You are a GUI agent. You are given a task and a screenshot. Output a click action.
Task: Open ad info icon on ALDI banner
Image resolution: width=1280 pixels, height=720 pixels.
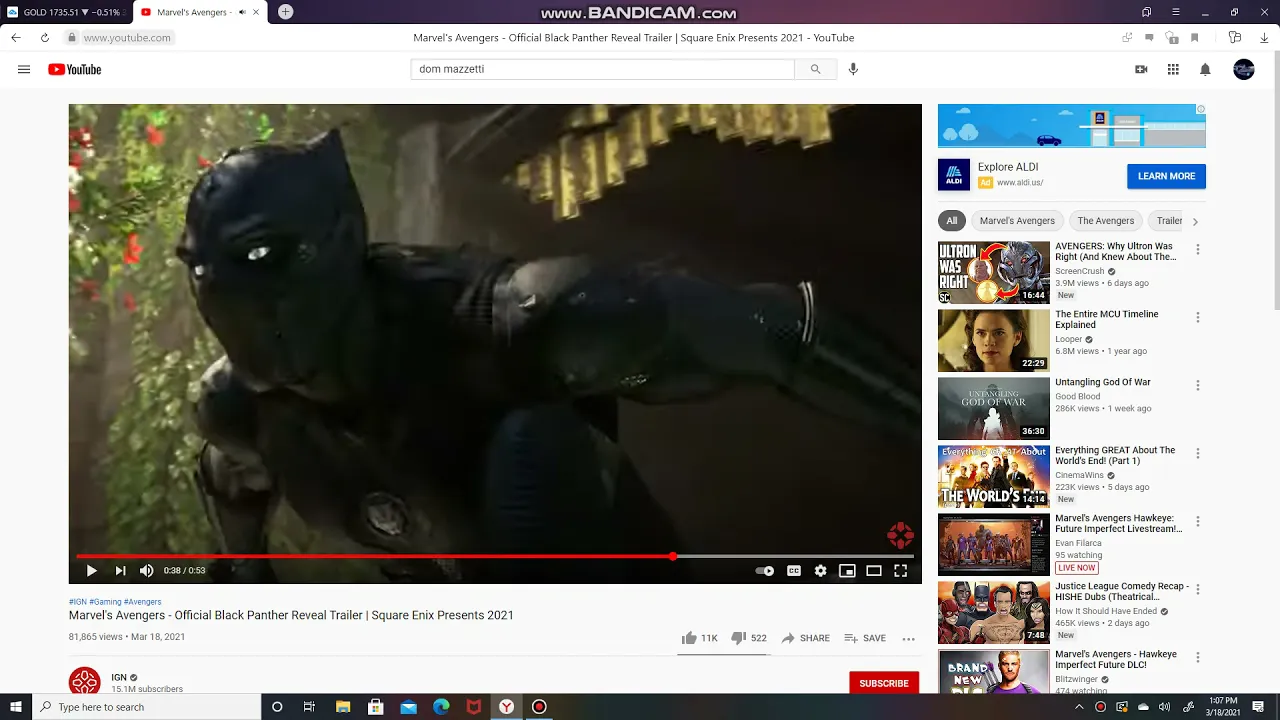click(x=1201, y=109)
